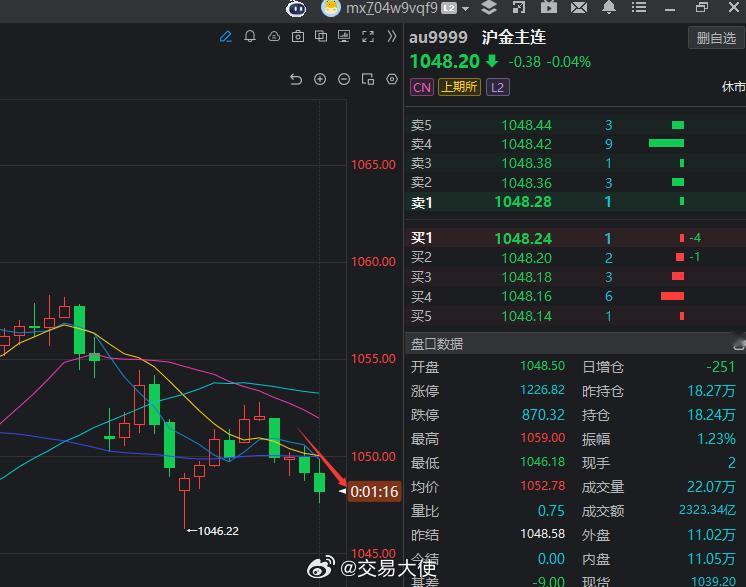The image size is (746, 587).
Task: Select the 卖5 ask price 1048.44
Action: [x=526, y=125]
